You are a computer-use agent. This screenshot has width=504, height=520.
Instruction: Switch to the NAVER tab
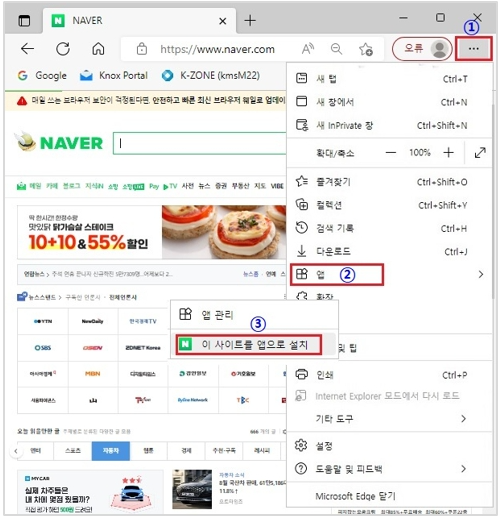tap(139, 21)
